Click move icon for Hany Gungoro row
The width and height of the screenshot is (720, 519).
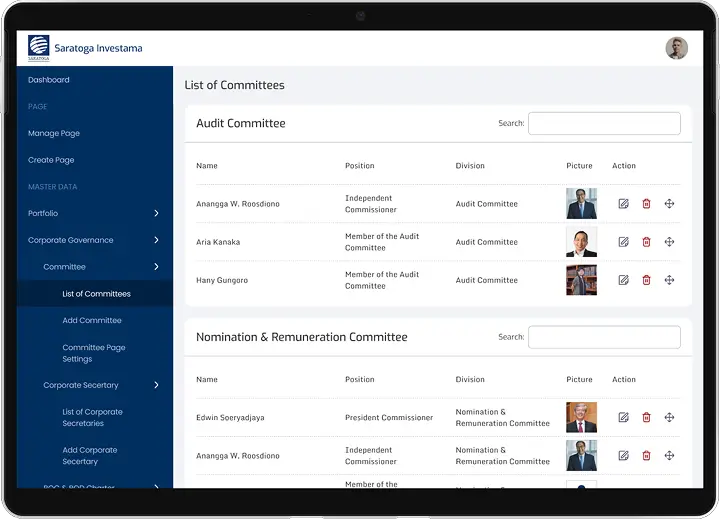point(669,280)
